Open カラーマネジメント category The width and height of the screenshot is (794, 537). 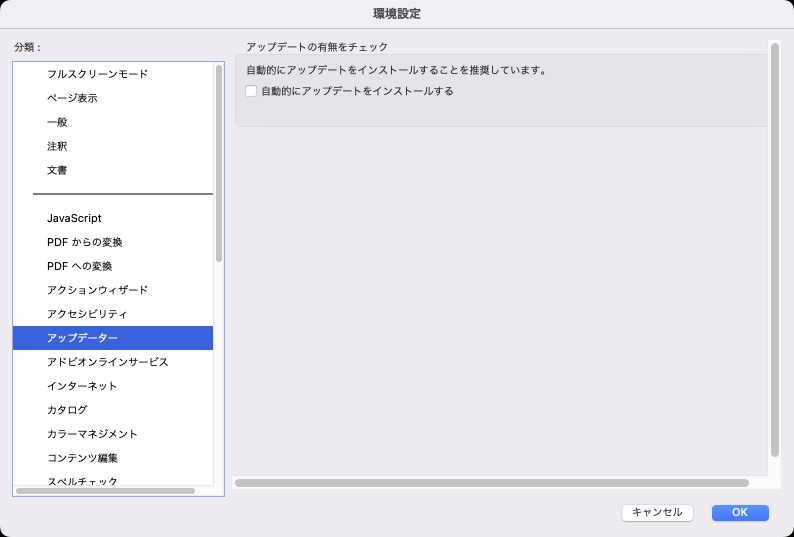[112, 434]
